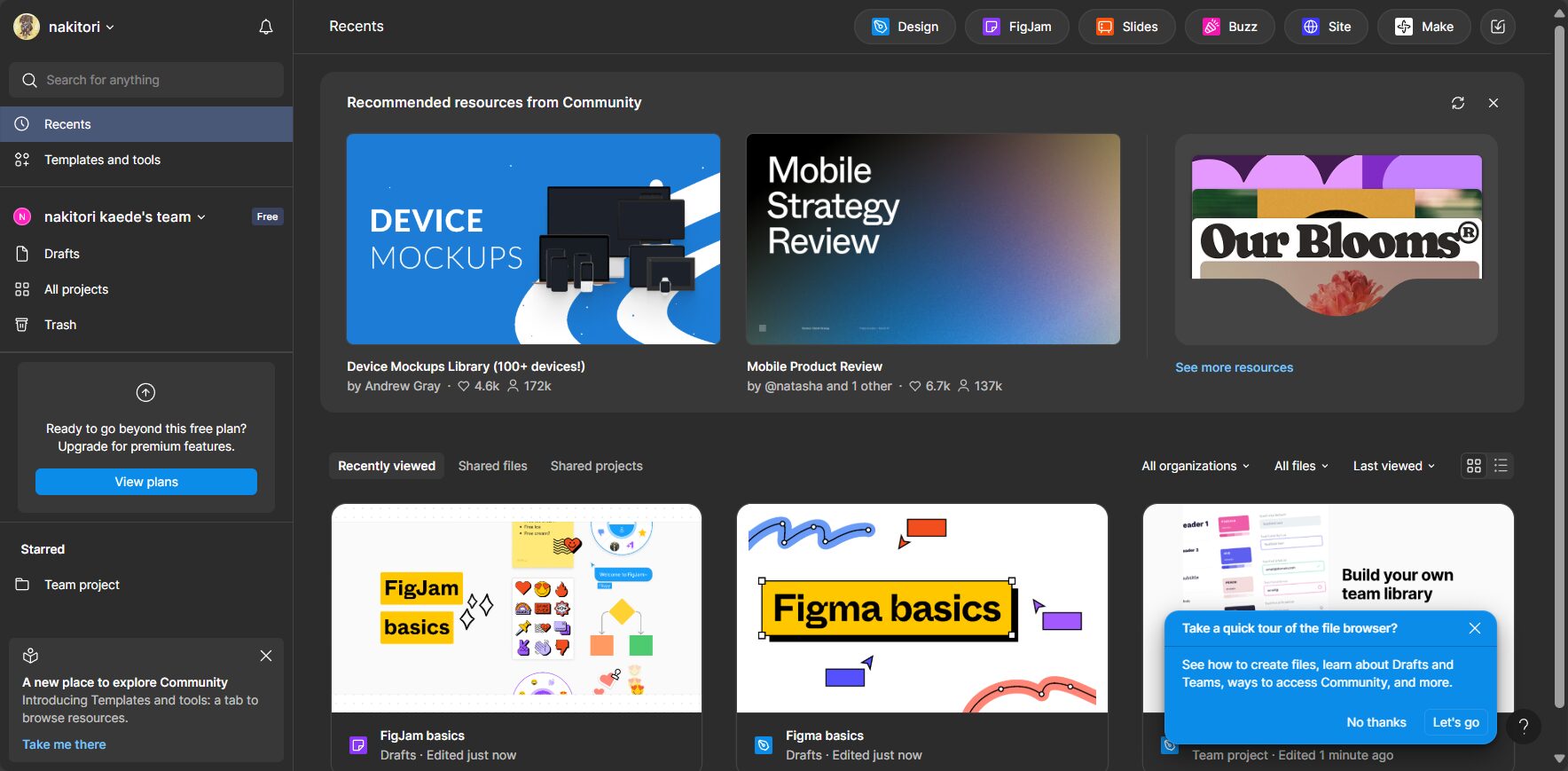Click No thanks on the tour
1568x771 pixels.
click(1376, 722)
